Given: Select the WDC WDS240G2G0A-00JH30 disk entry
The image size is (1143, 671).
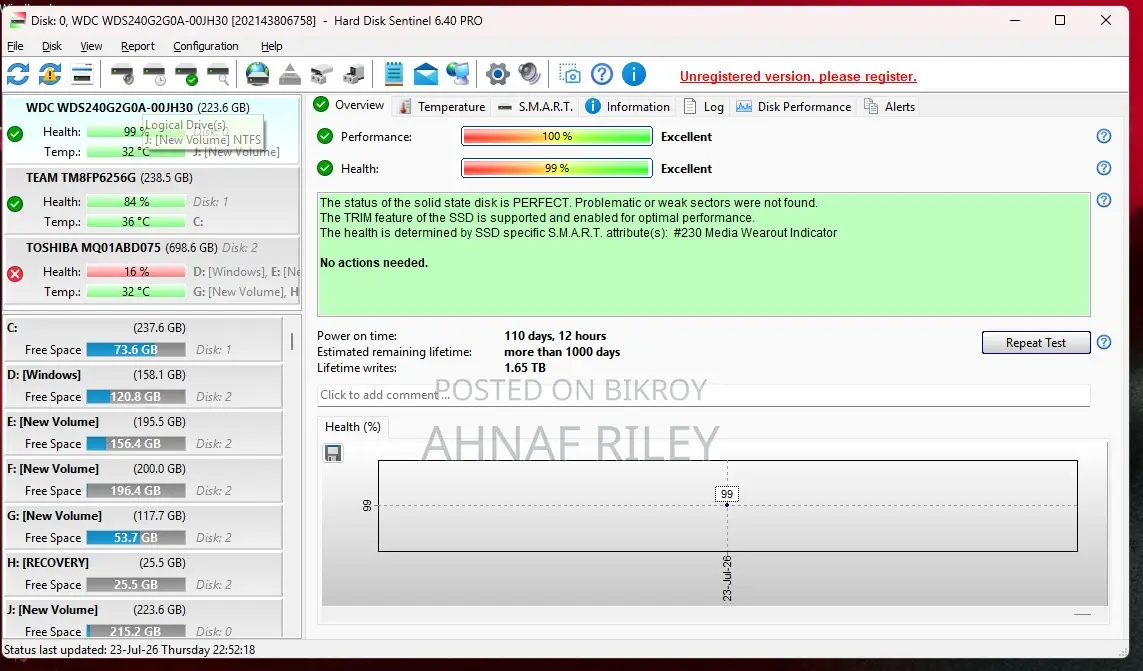Looking at the screenshot, I should 152,129.
